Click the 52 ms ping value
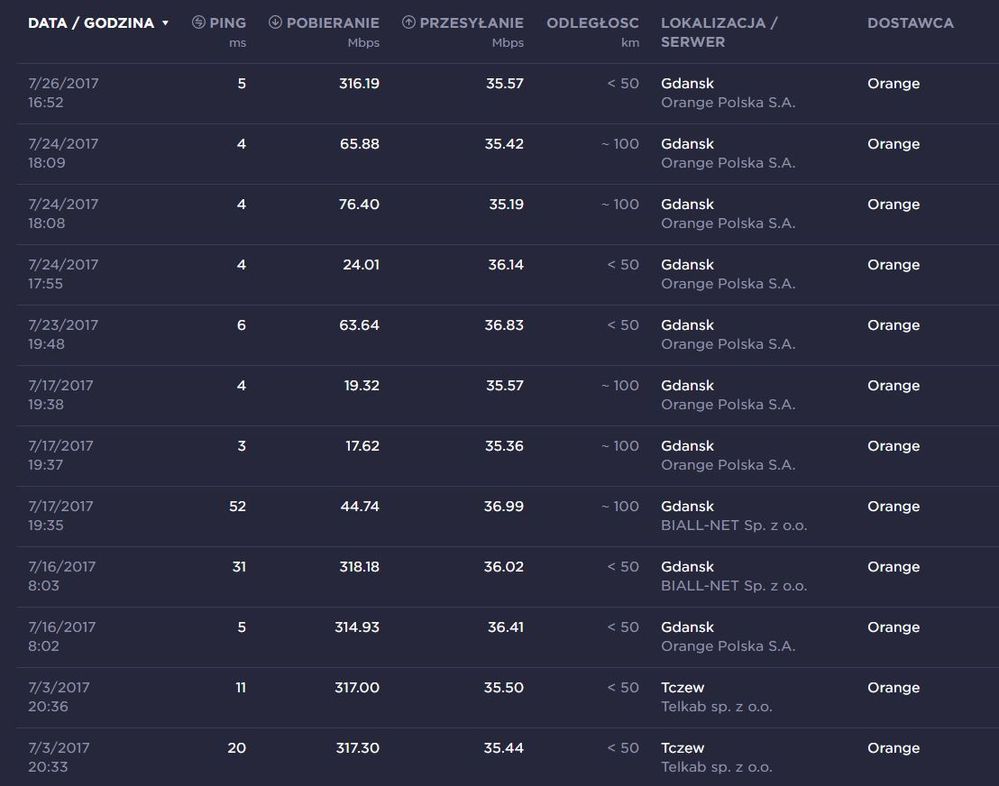The height and width of the screenshot is (786, 999). tap(237, 507)
